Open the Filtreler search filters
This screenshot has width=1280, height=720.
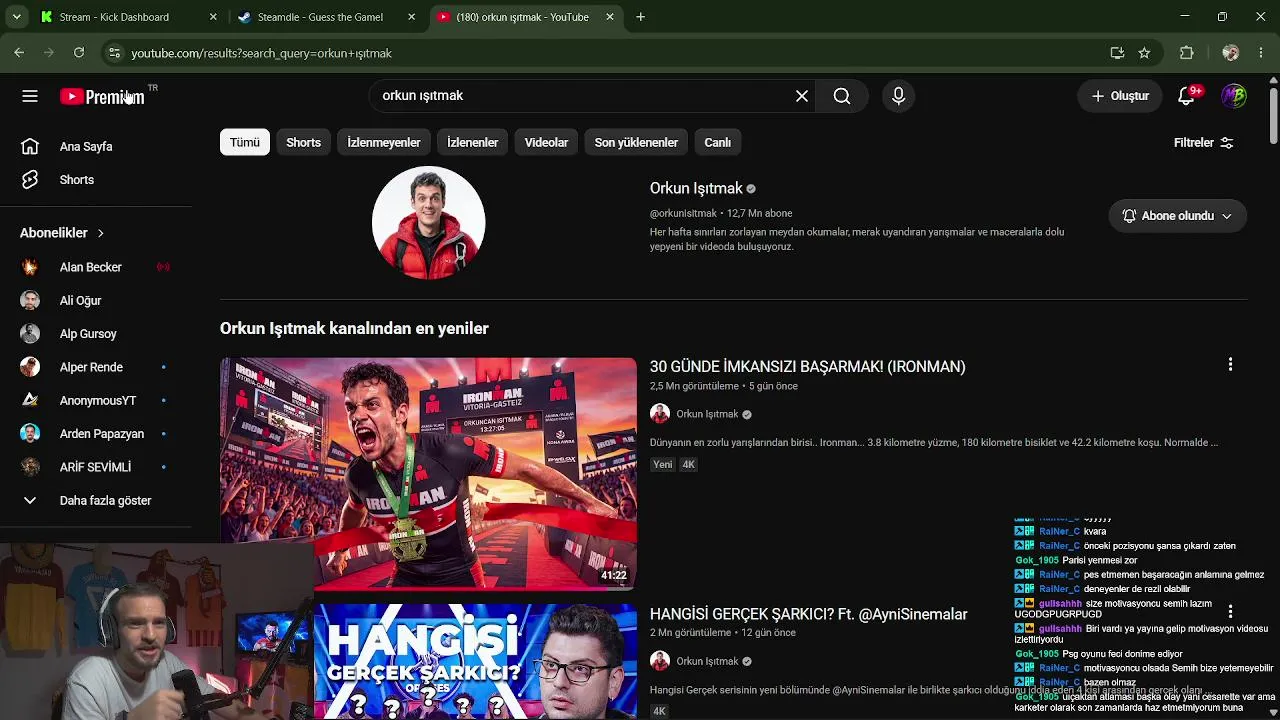coord(1204,143)
